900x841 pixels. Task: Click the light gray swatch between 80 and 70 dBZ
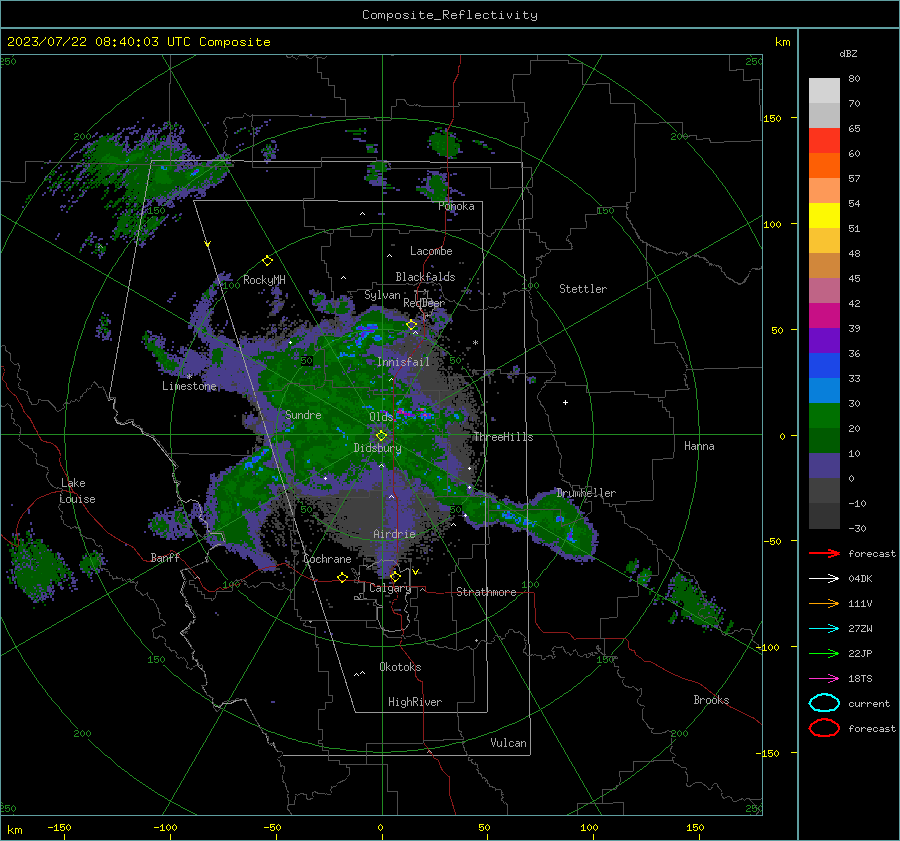pos(824,91)
